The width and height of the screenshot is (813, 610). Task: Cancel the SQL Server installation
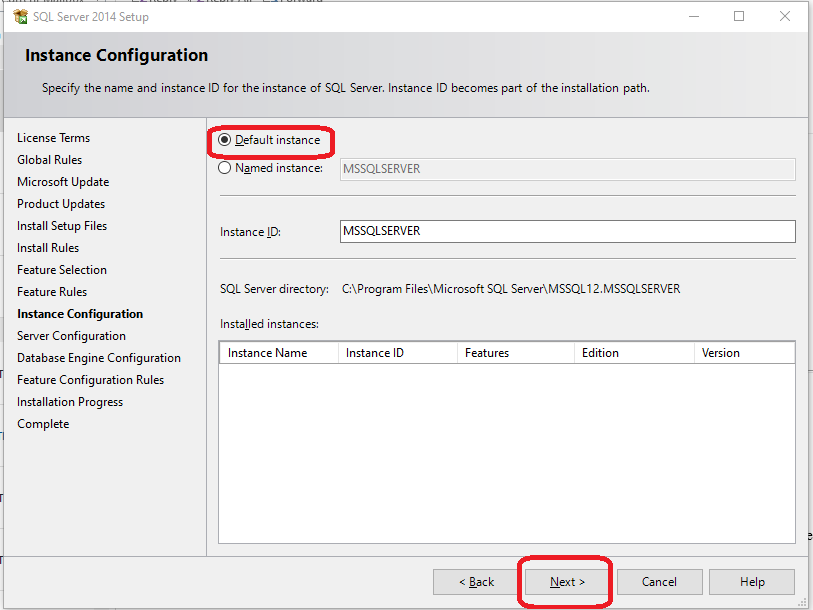659,581
